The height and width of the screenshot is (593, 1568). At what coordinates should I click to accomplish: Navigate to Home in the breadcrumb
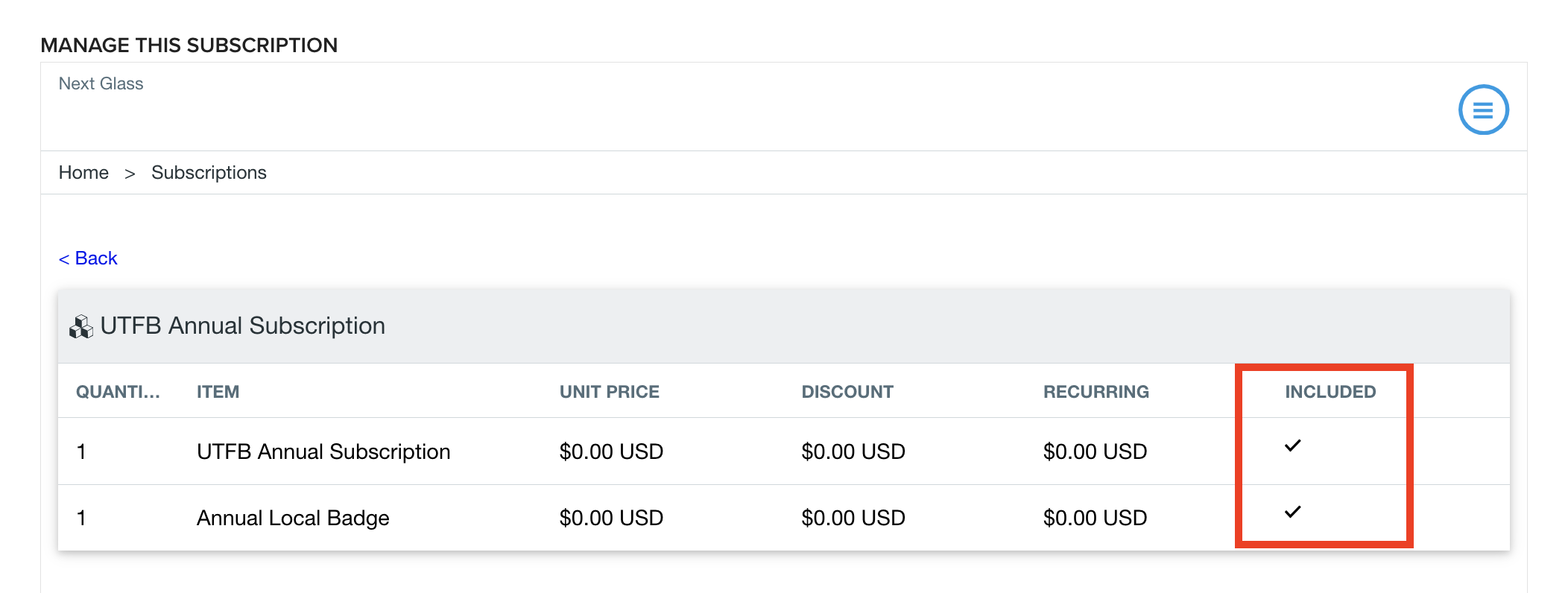[x=83, y=173]
